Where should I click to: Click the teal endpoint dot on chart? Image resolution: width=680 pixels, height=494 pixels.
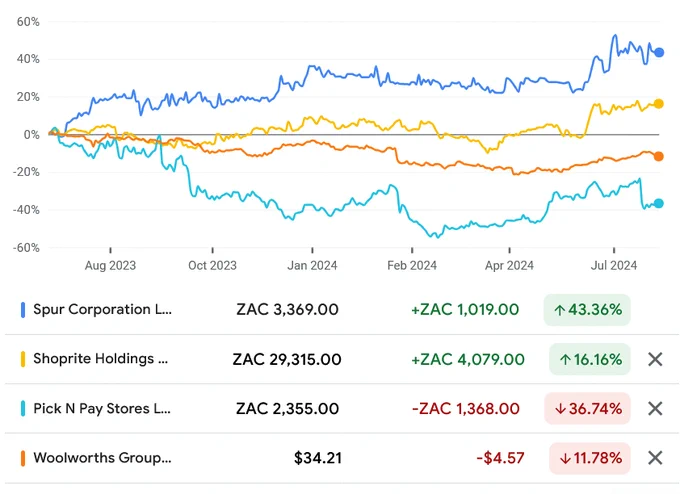[x=659, y=203]
